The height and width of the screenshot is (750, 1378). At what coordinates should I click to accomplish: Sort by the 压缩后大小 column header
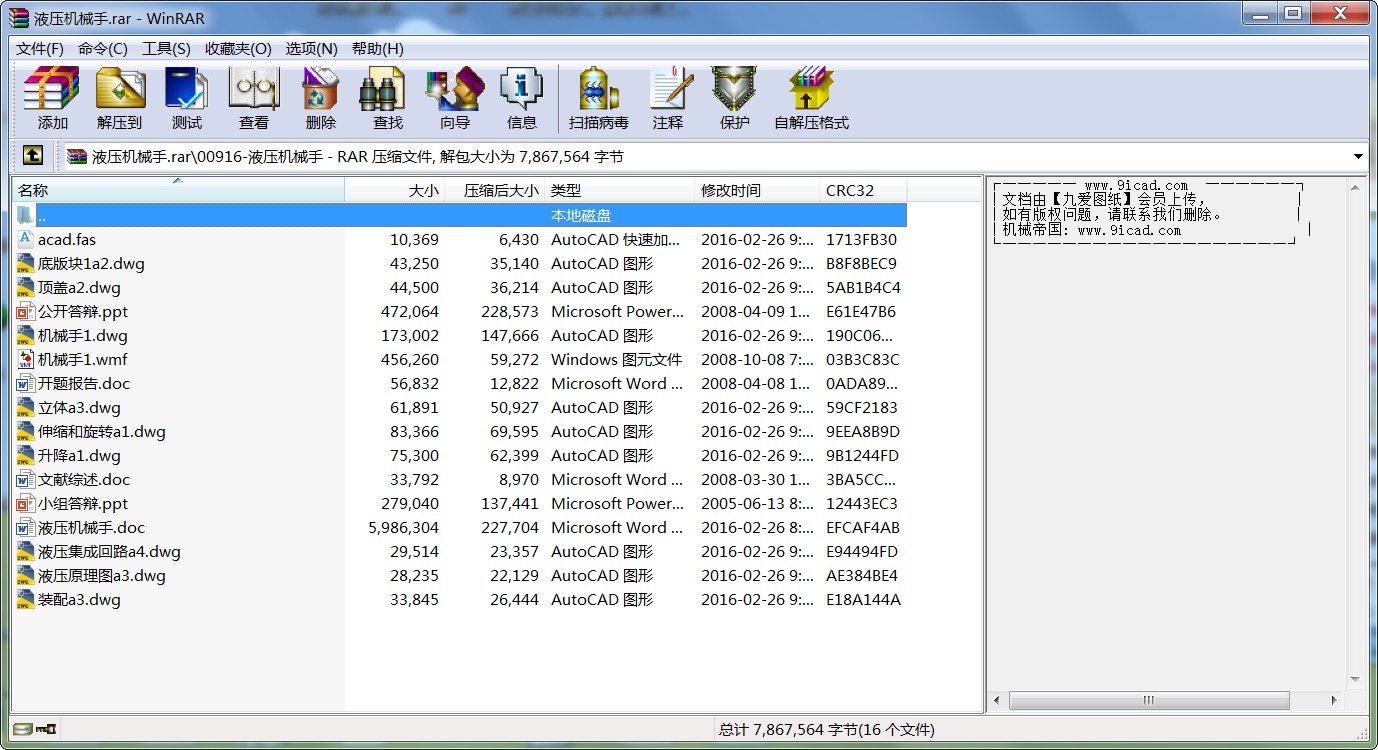pos(495,190)
